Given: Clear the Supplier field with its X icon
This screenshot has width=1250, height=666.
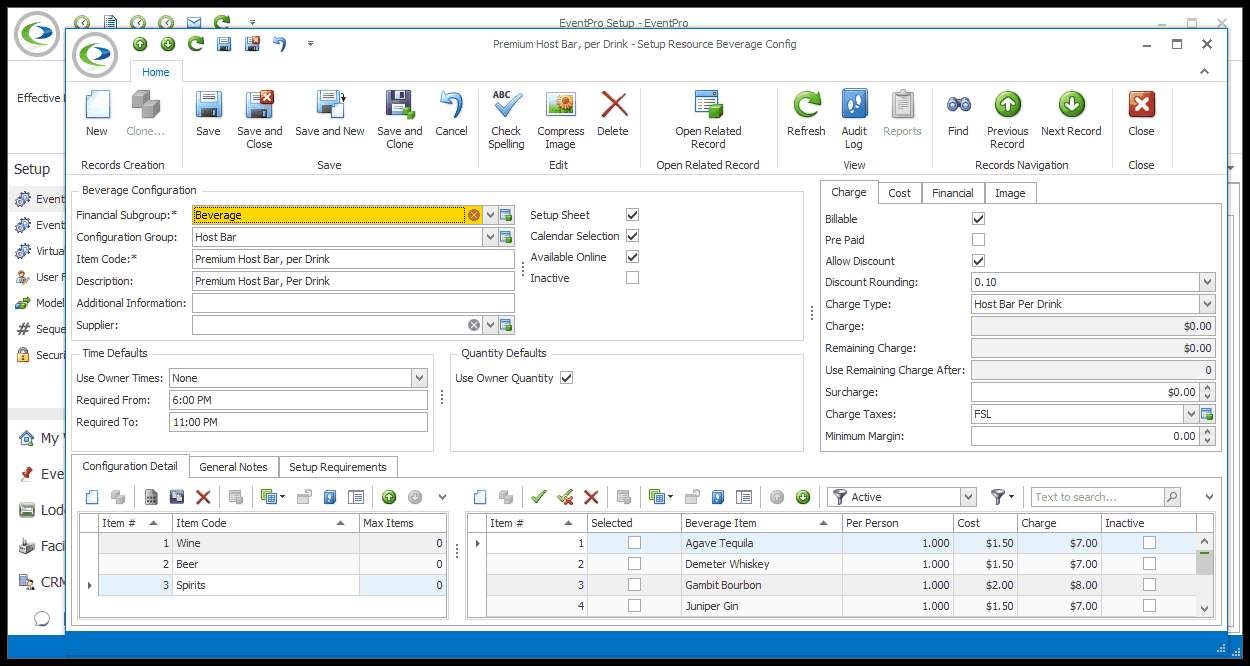Looking at the screenshot, I should [x=474, y=325].
